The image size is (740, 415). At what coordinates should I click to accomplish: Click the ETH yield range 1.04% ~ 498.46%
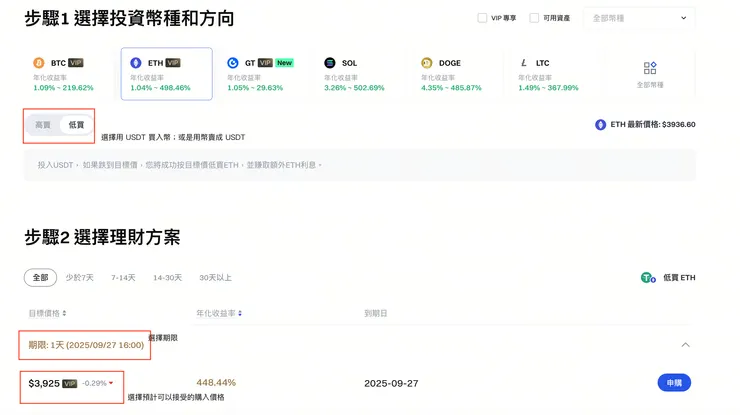click(160, 88)
